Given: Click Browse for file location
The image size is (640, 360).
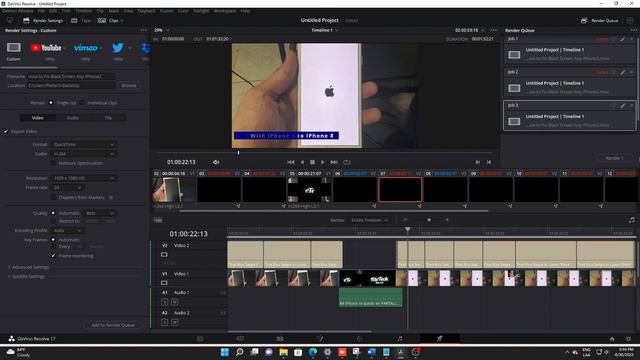Looking at the screenshot, I should tap(129, 86).
